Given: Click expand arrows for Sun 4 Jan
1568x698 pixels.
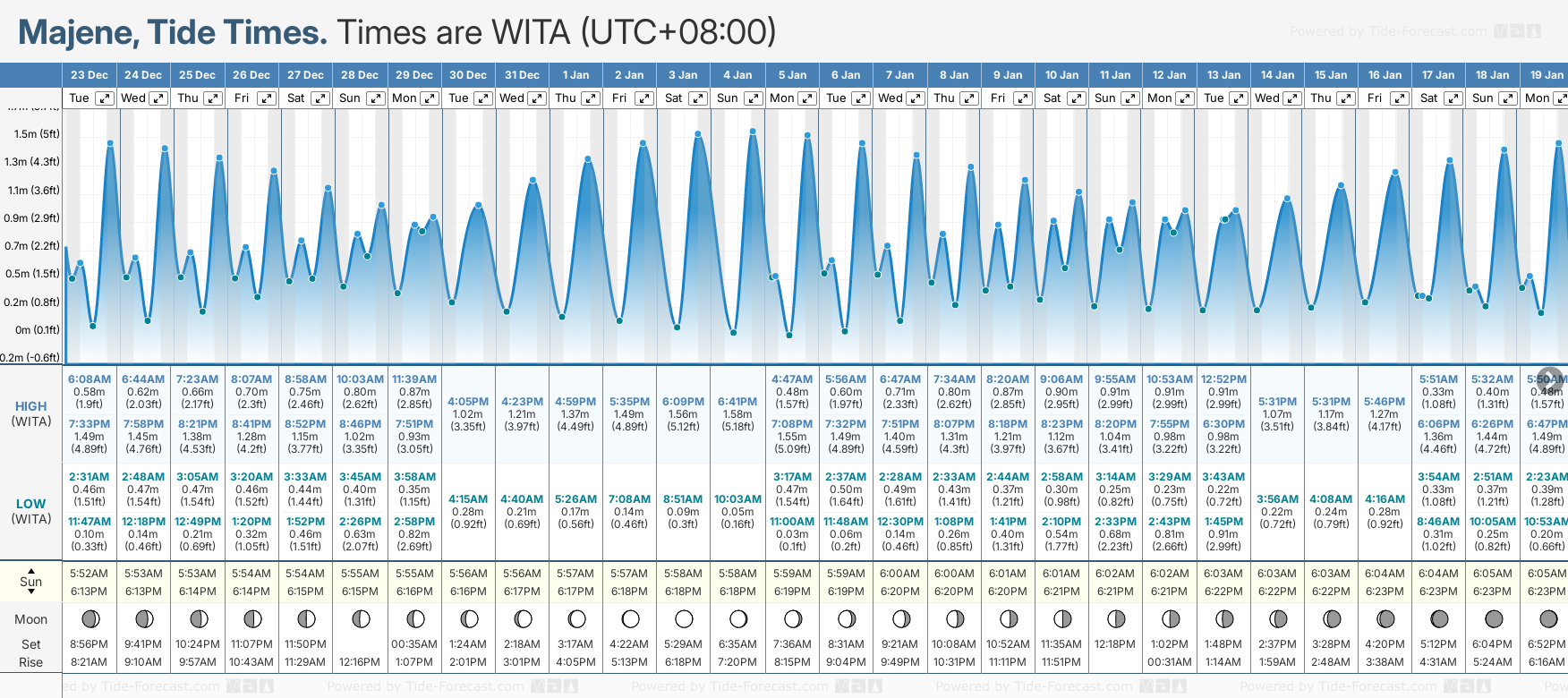Looking at the screenshot, I should click(754, 98).
